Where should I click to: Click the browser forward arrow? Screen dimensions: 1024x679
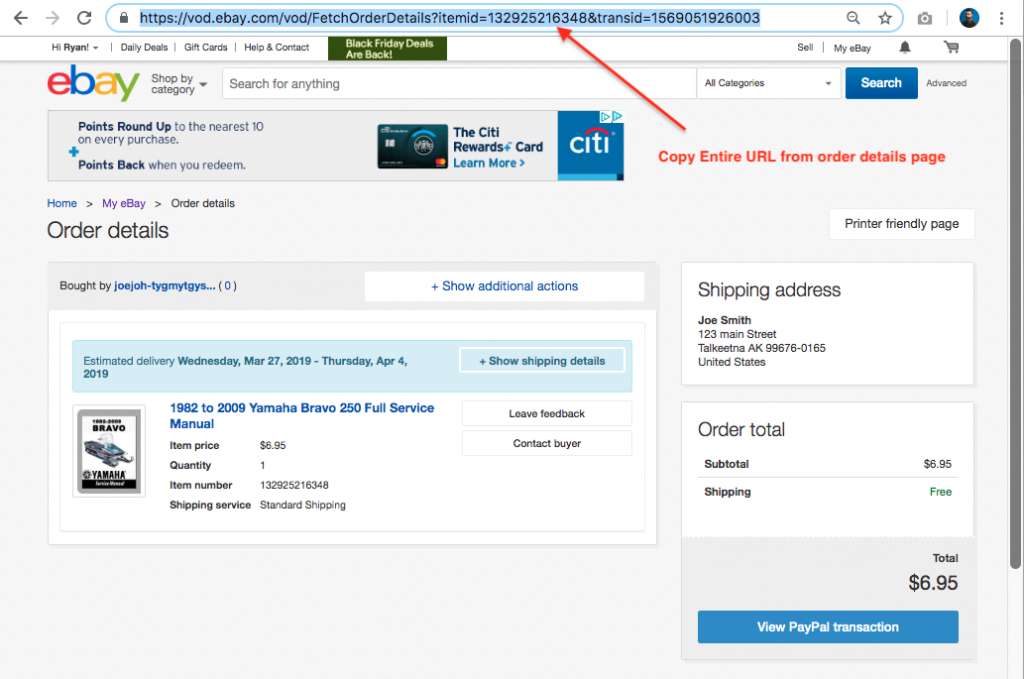click(x=53, y=18)
